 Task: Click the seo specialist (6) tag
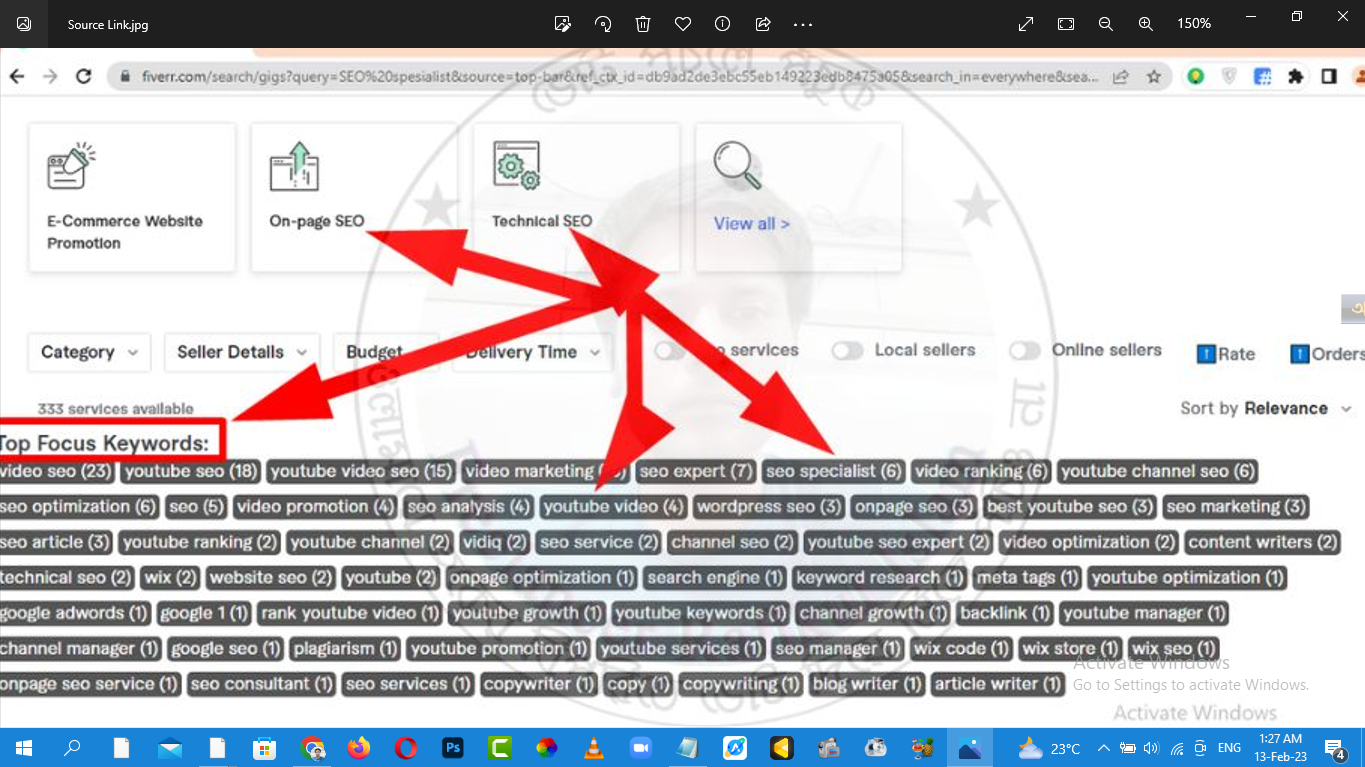(834, 471)
